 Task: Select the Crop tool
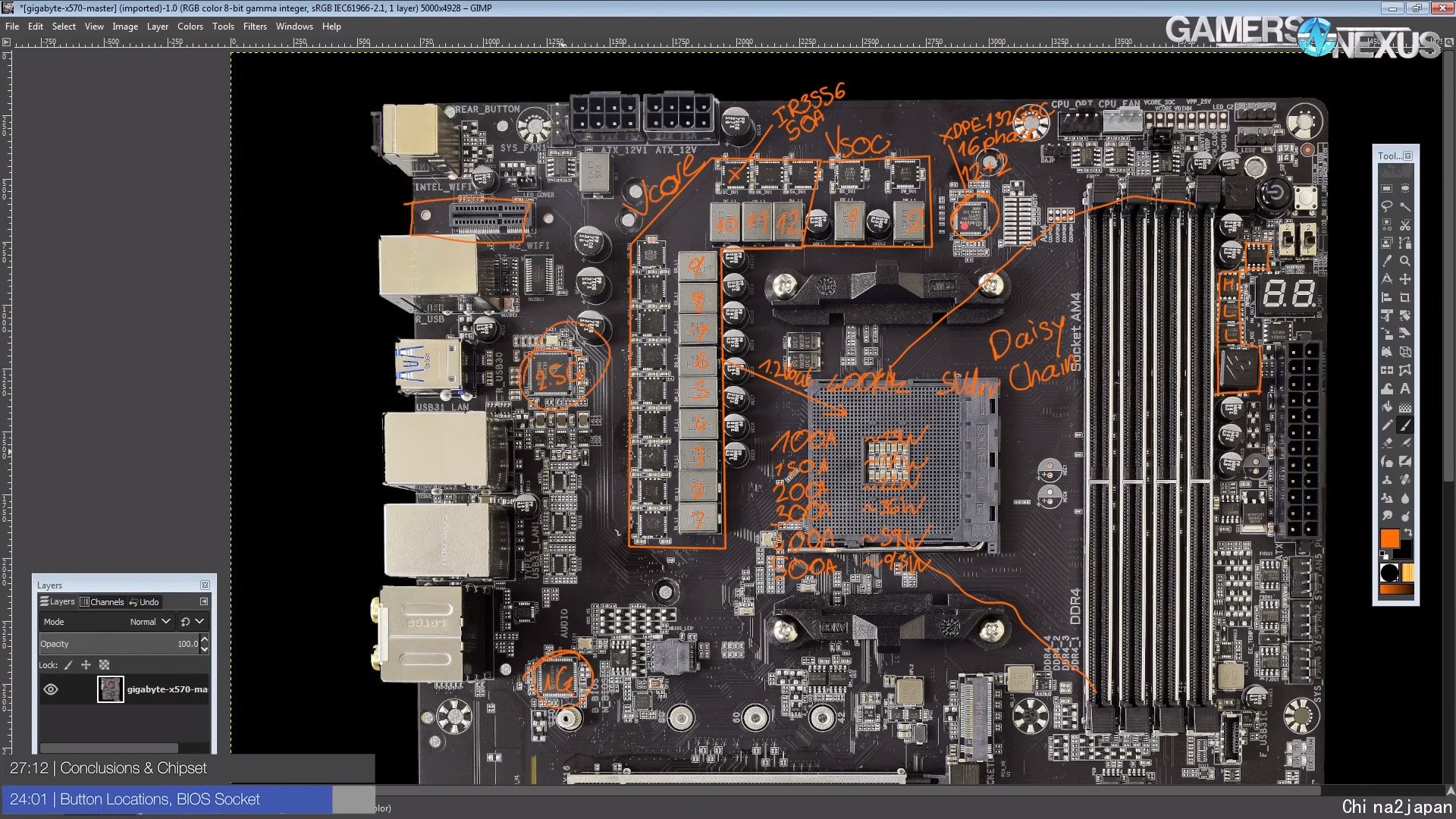click(1405, 298)
